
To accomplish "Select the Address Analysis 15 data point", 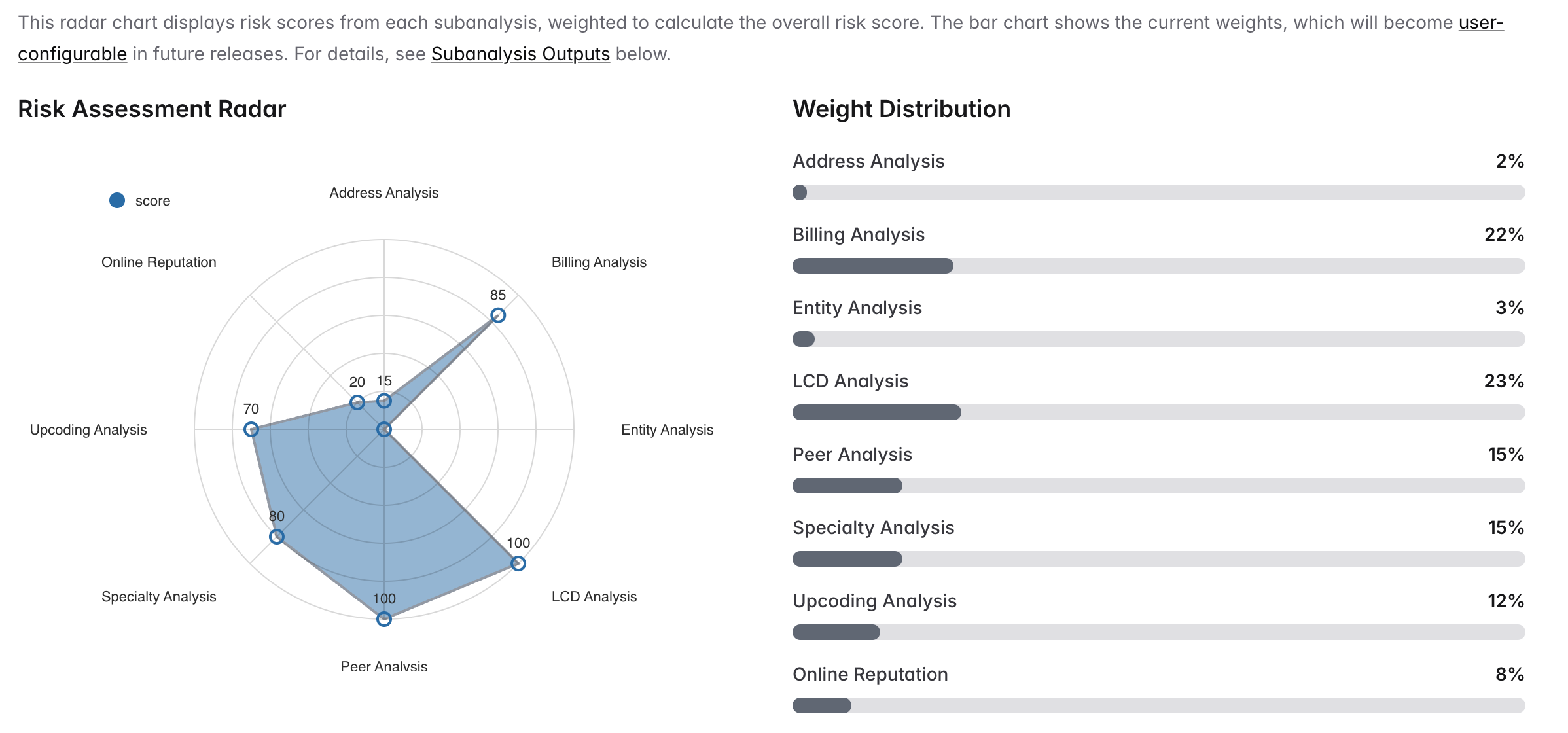I will click(384, 401).
